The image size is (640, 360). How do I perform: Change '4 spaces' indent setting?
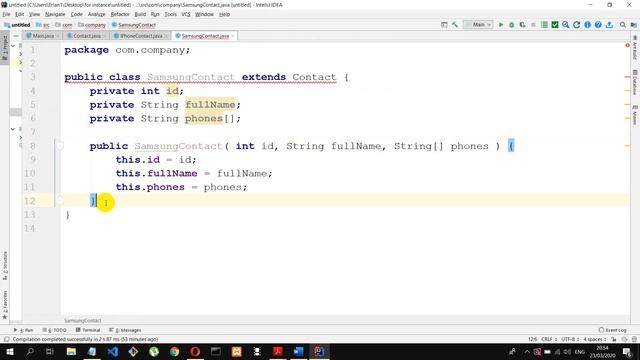[594, 339]
